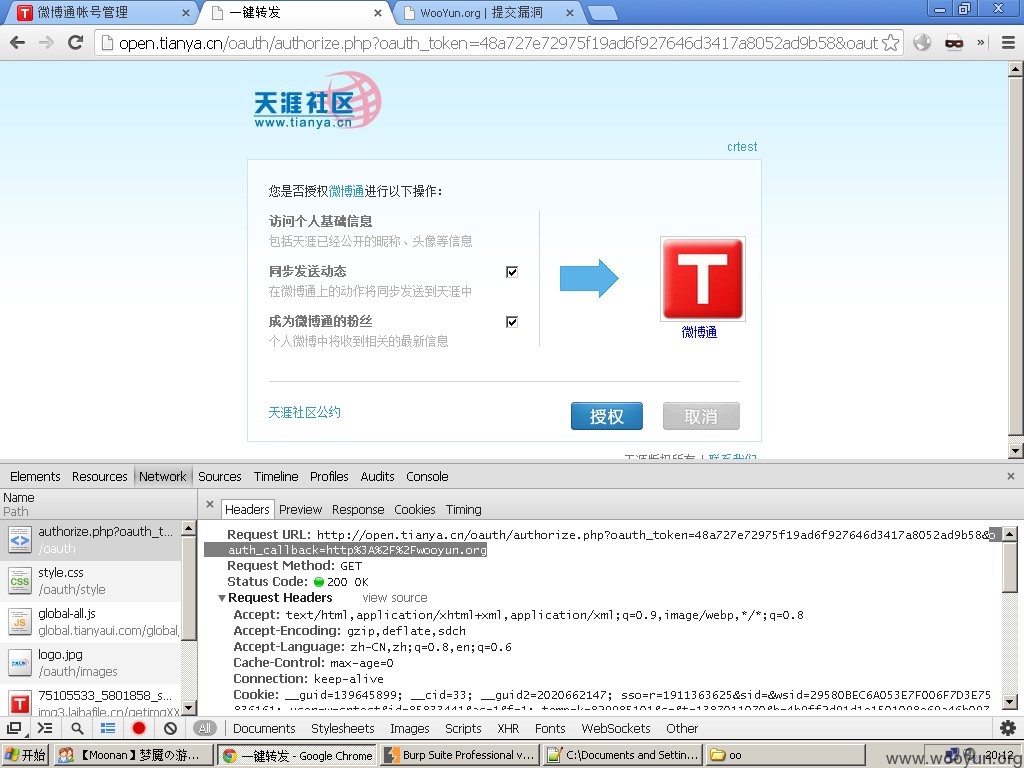Close the request details pane X
This screenshot has width=1024, height=768.
coord(210,504)
